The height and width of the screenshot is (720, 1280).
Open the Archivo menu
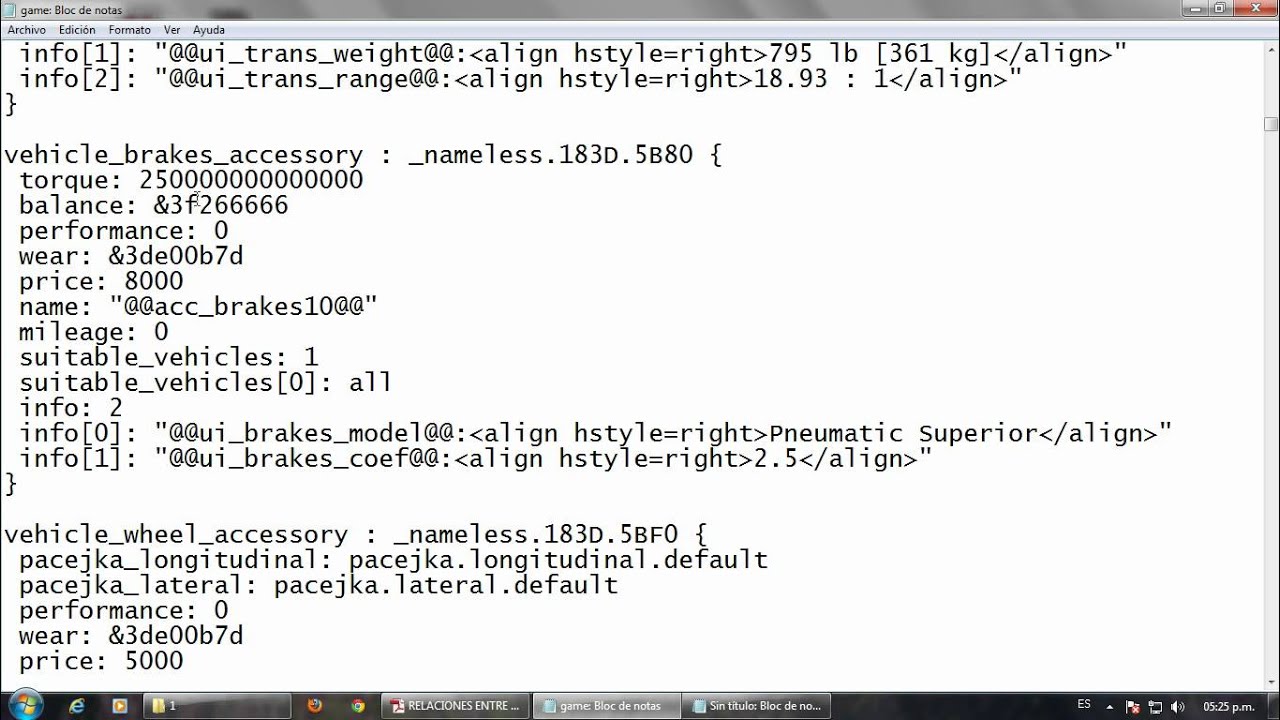coord(26,30)
